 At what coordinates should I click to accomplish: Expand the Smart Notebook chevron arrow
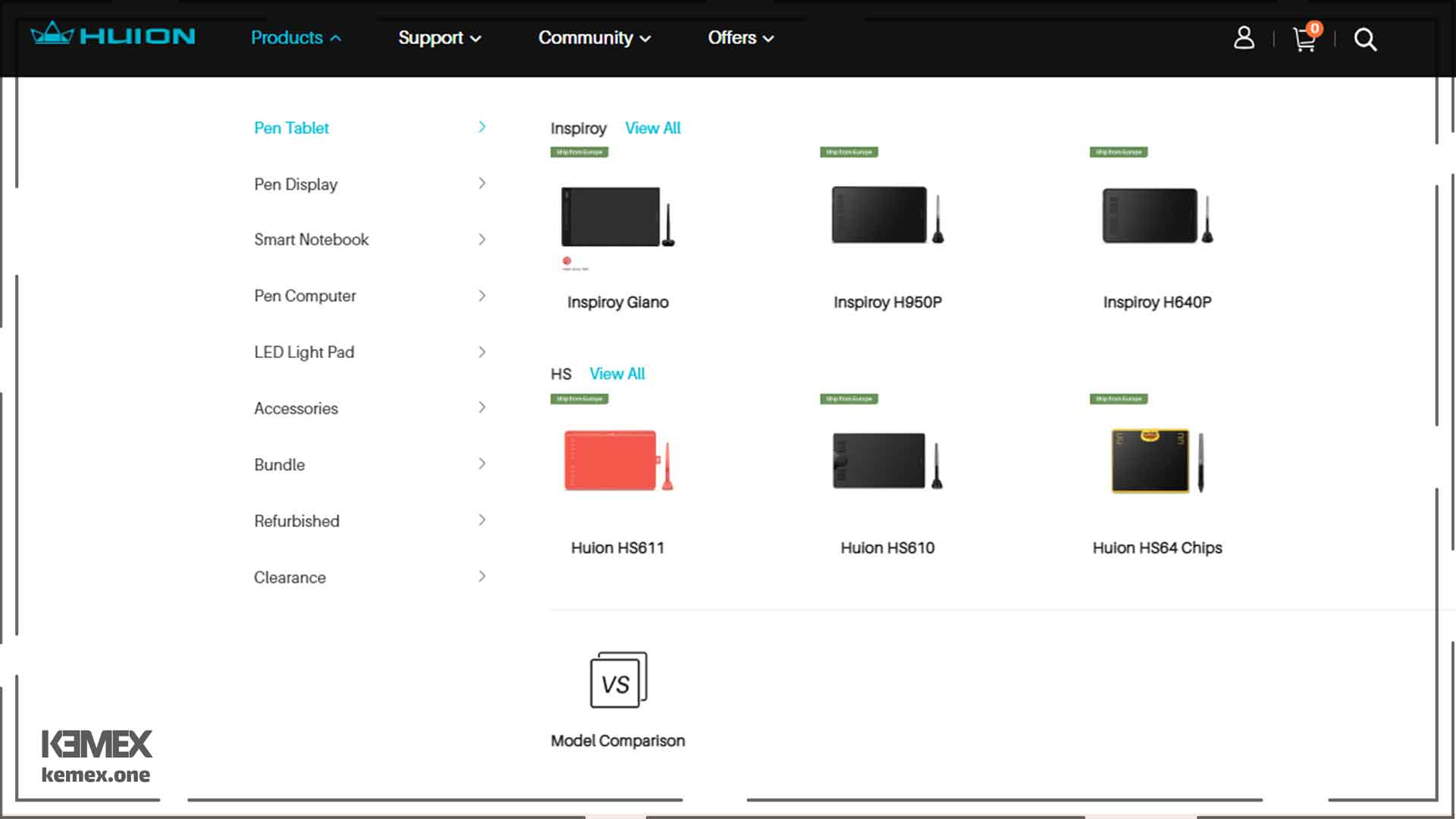(x=482, y=239)
